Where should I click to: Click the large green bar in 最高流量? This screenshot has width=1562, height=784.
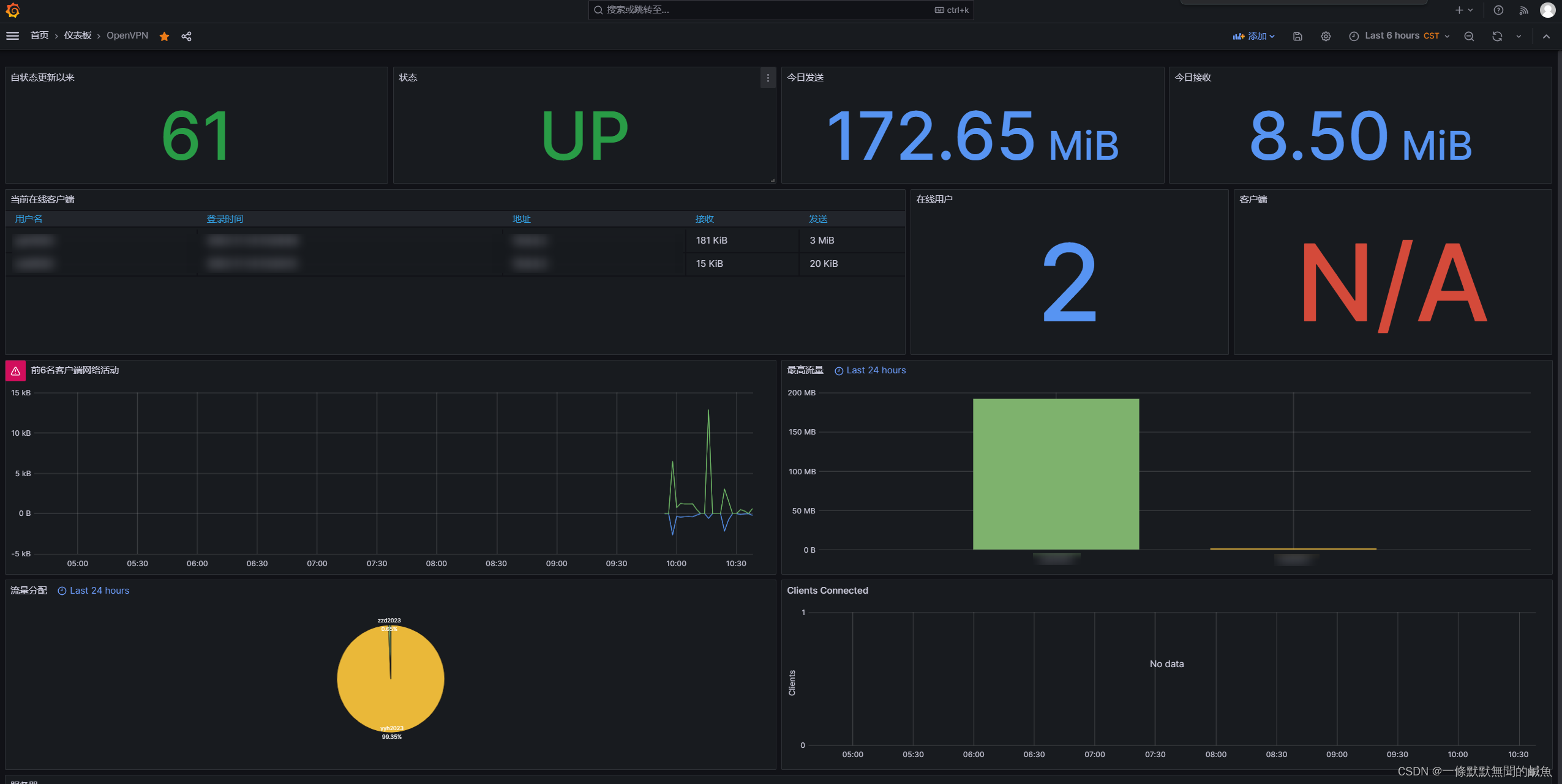point(1056,474)
